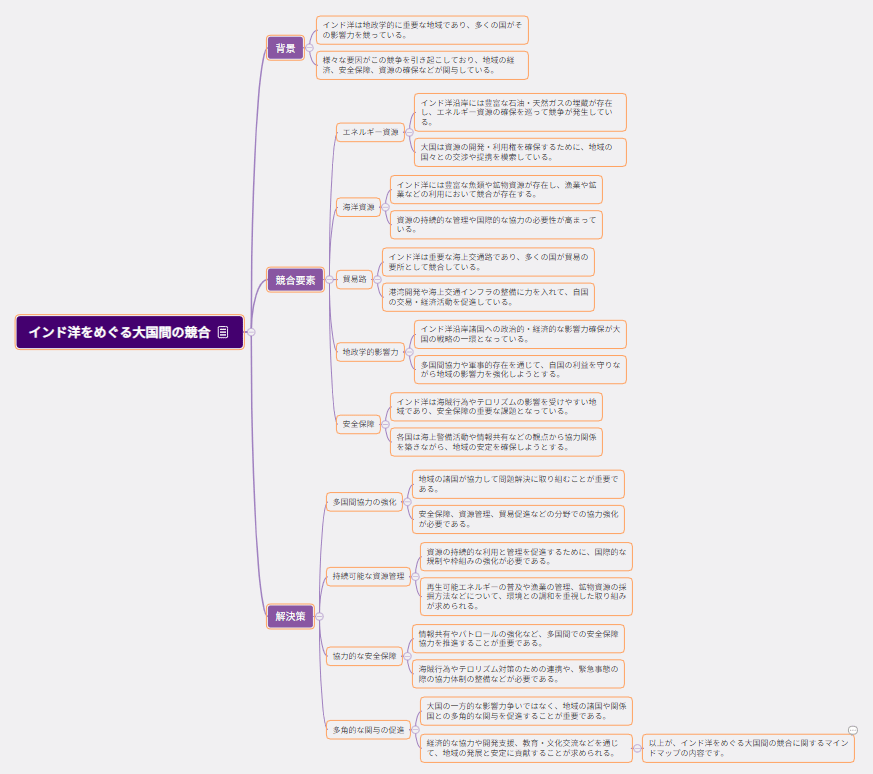Select the 競合要素 main topic

pos(295,281)
